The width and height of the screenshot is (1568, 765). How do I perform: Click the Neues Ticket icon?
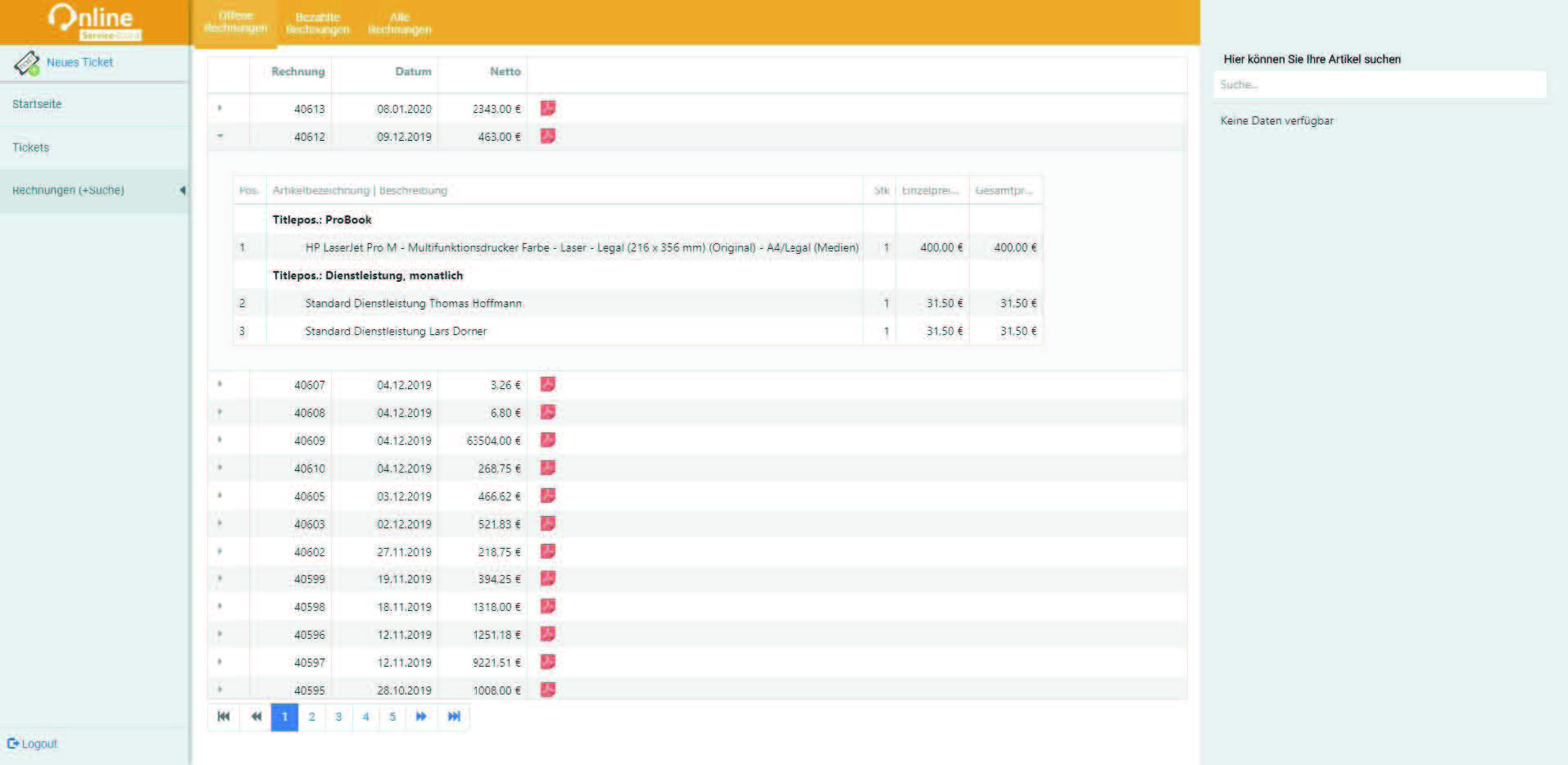[x=27, y=63]
